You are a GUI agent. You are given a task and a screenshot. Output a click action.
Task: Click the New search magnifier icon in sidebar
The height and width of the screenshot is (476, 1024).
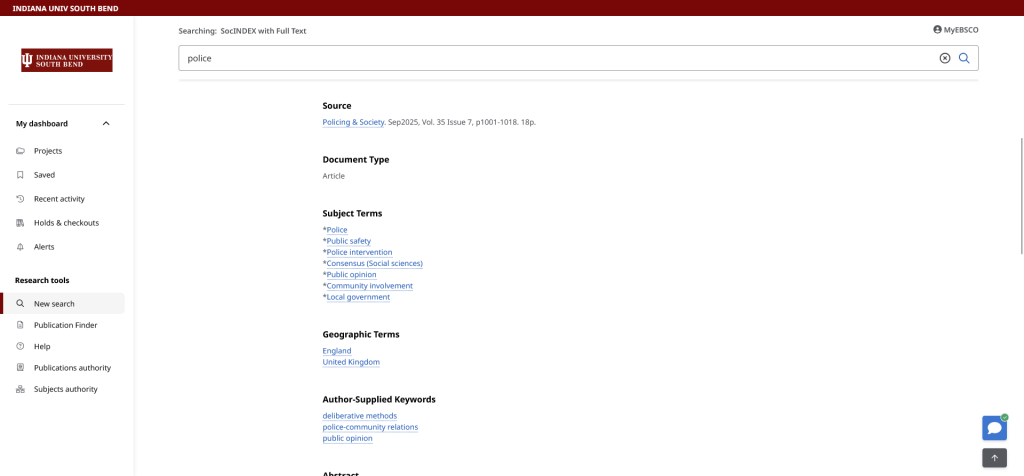20,304
